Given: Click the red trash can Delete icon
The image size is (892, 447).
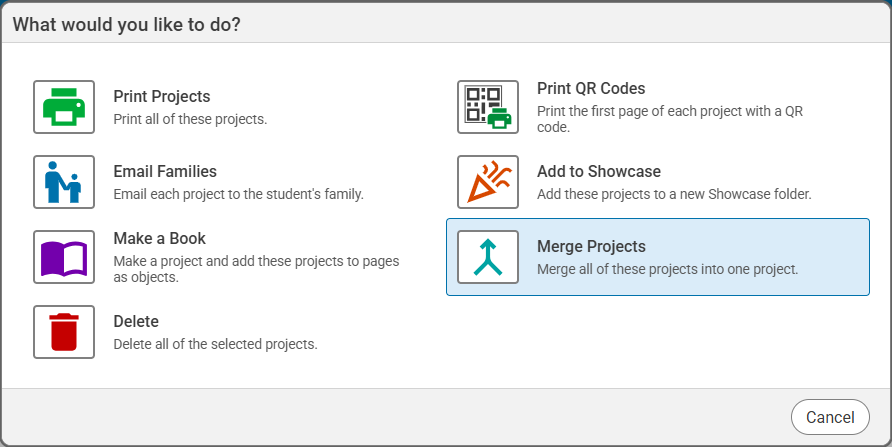Looking at the screenshot, I should coord(64,332).
